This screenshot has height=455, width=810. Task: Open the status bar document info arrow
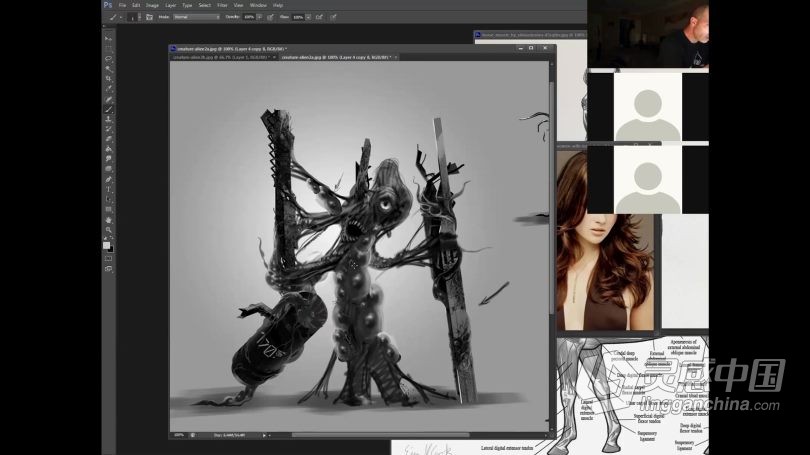point(264,435)
